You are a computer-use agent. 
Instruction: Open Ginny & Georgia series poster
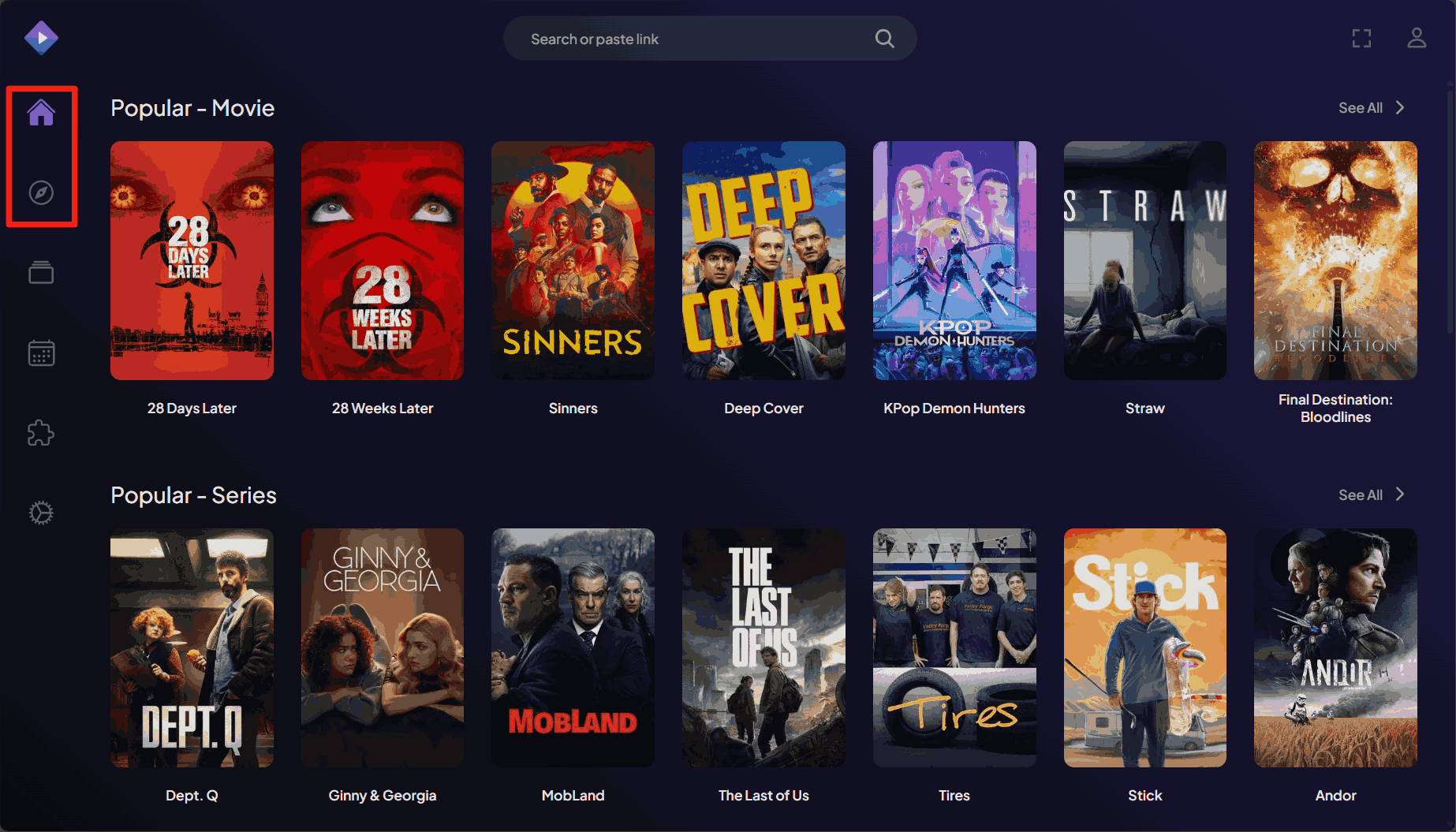(383, 647)
